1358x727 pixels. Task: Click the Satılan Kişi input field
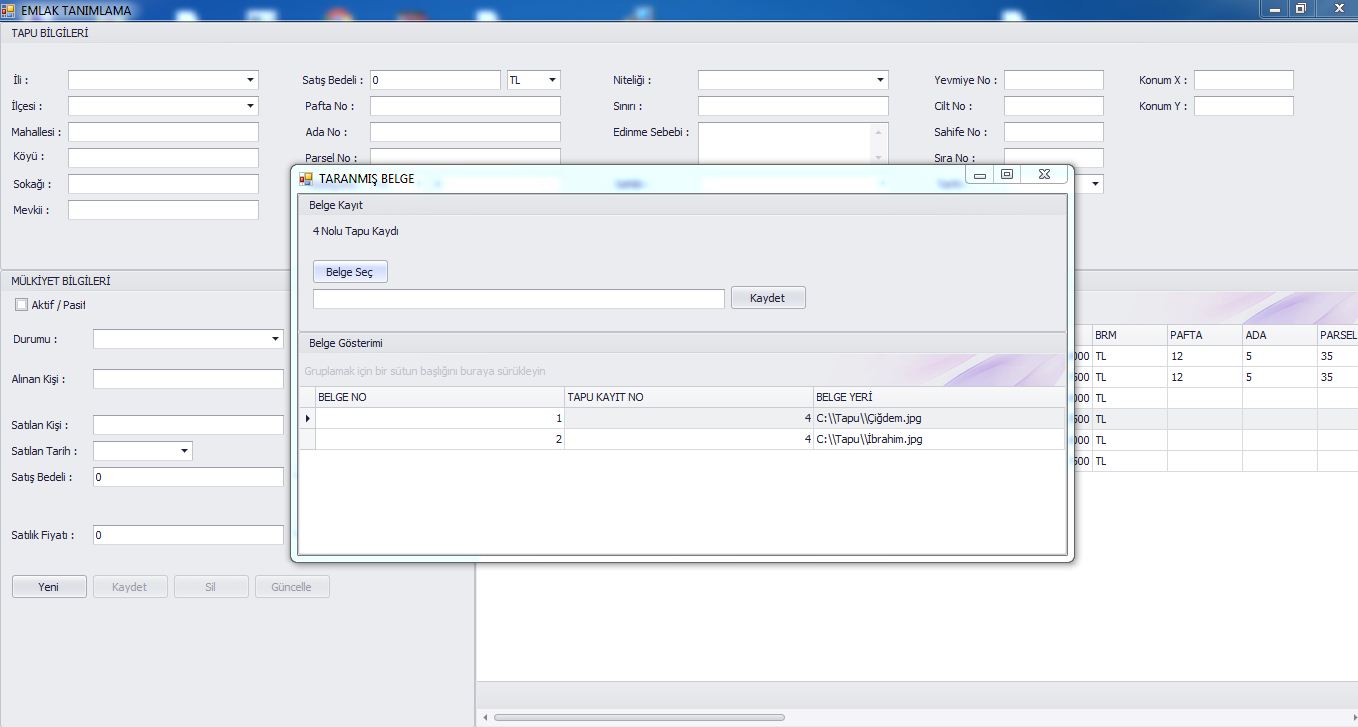pos(188,425)
